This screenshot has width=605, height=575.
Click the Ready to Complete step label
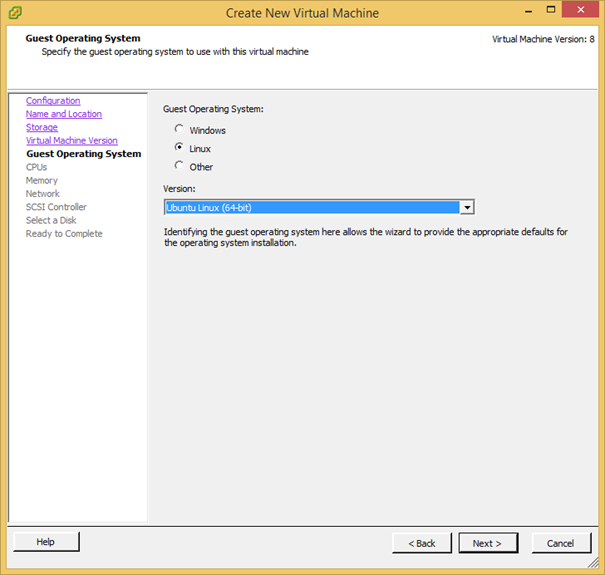(x=64, y=233)
